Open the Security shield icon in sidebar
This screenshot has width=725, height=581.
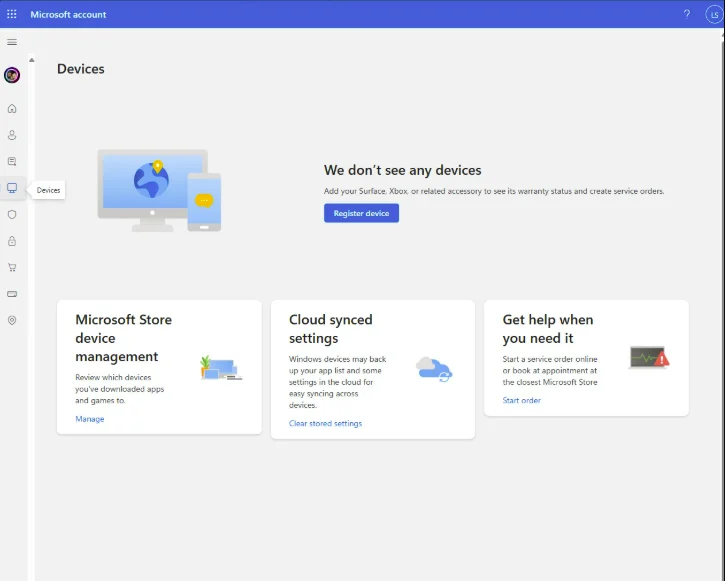(x=12, y=214)
